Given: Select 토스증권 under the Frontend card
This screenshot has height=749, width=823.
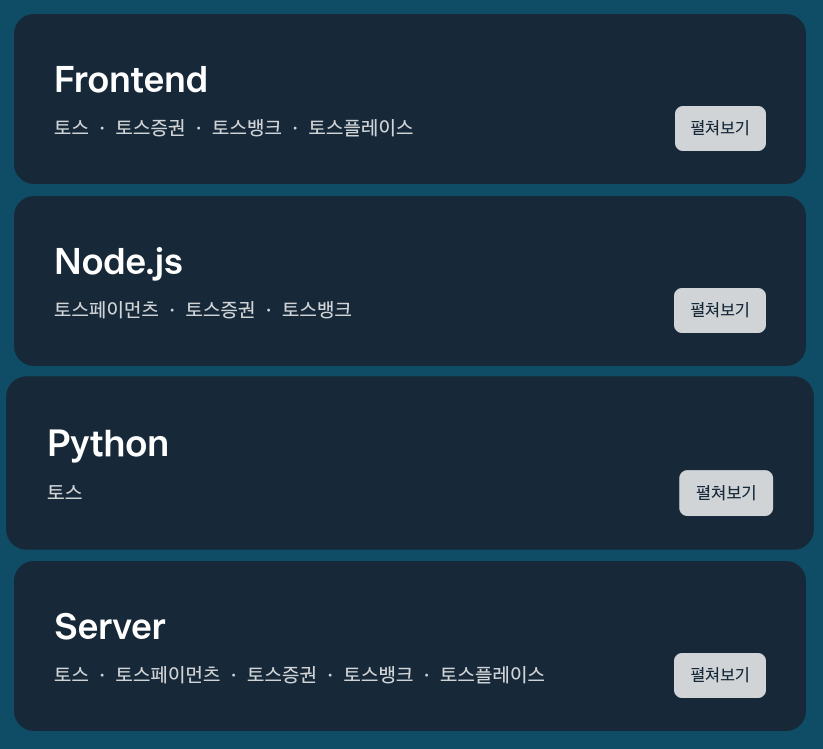Looking at the screenshot, I should [x=150, y=128].
